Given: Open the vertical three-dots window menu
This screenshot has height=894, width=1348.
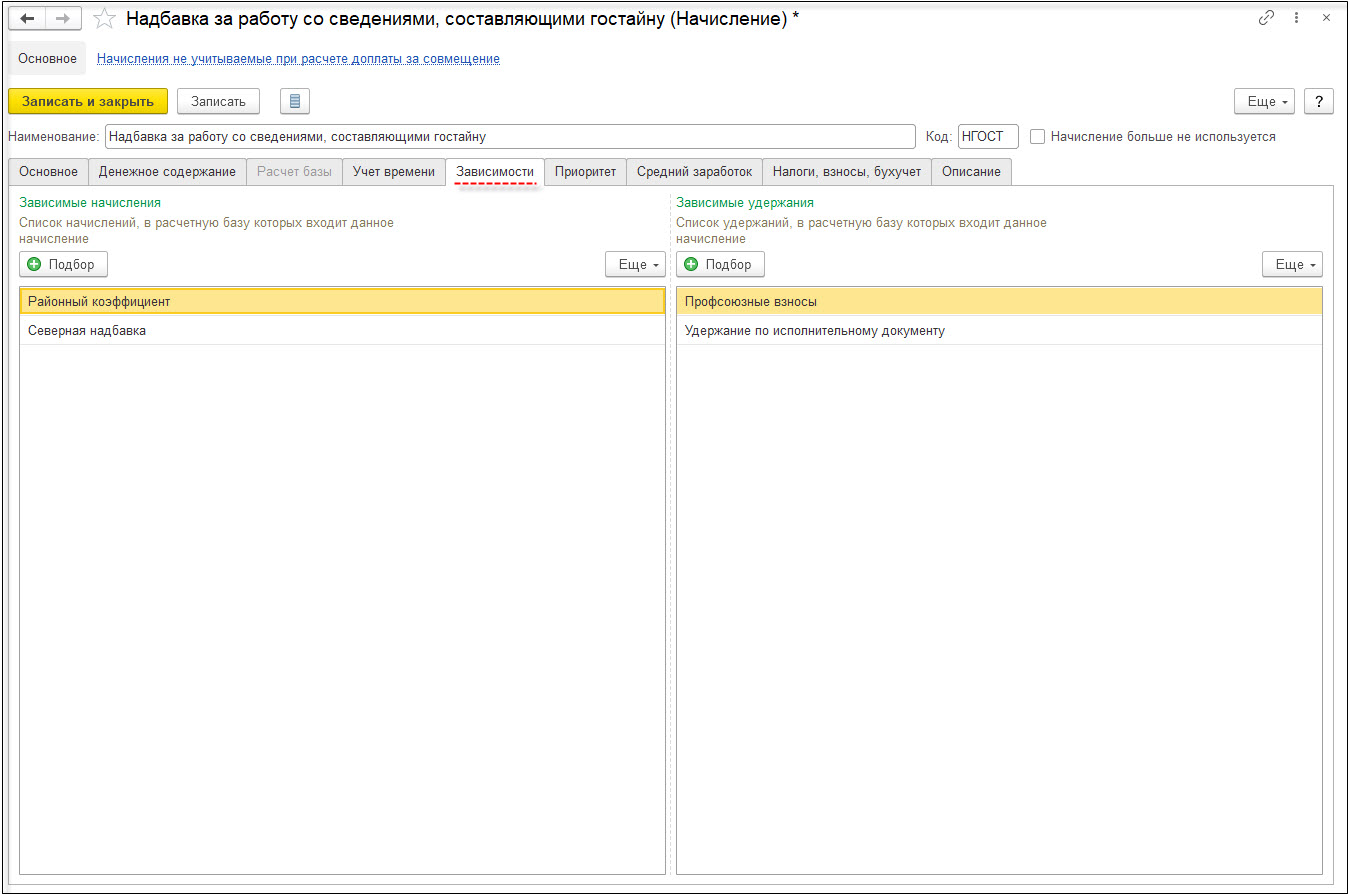Looking at the screenshot, I should point(1297,18).
